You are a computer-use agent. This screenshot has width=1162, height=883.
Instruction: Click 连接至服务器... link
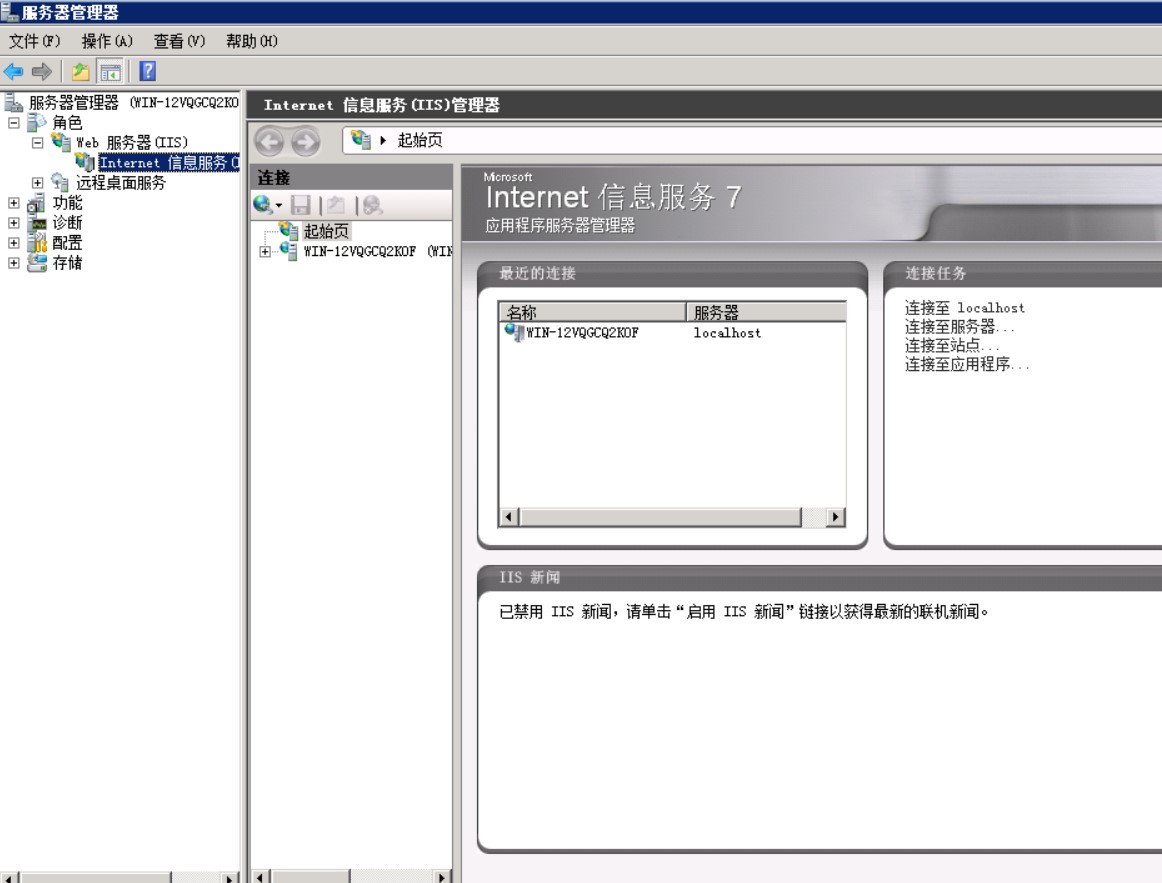(x=959, y=327)
